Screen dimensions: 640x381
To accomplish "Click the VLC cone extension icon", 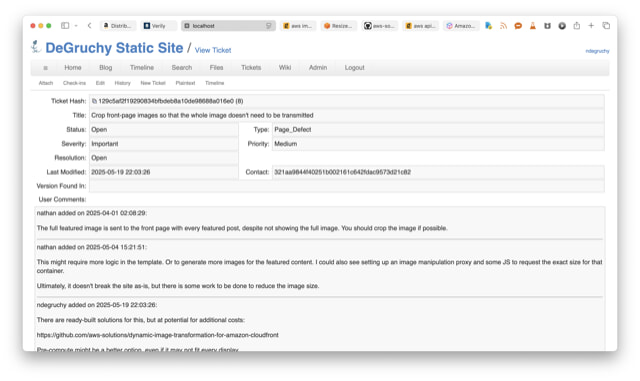I will (533, 26).
